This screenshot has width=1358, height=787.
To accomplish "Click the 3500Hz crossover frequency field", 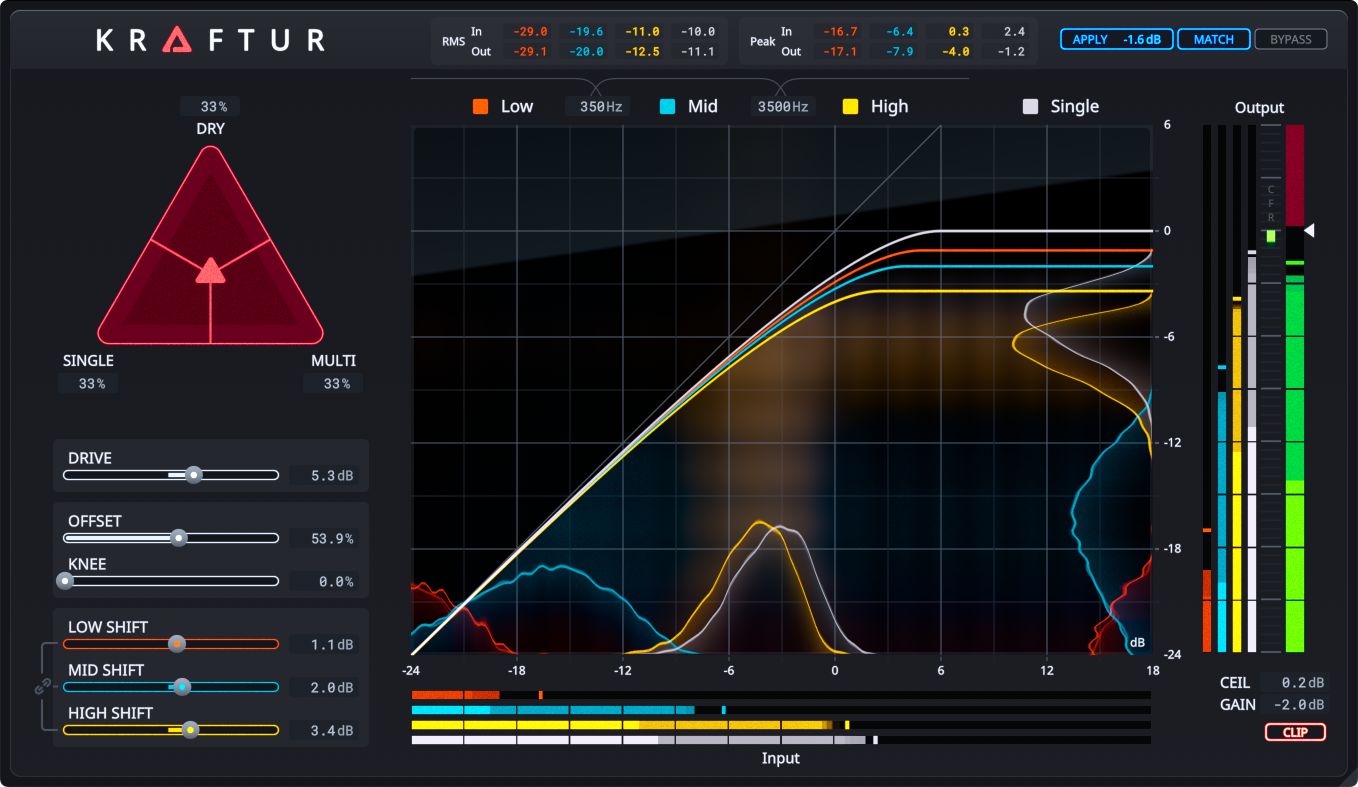I will pyautogui.click(x=783, y=106).
